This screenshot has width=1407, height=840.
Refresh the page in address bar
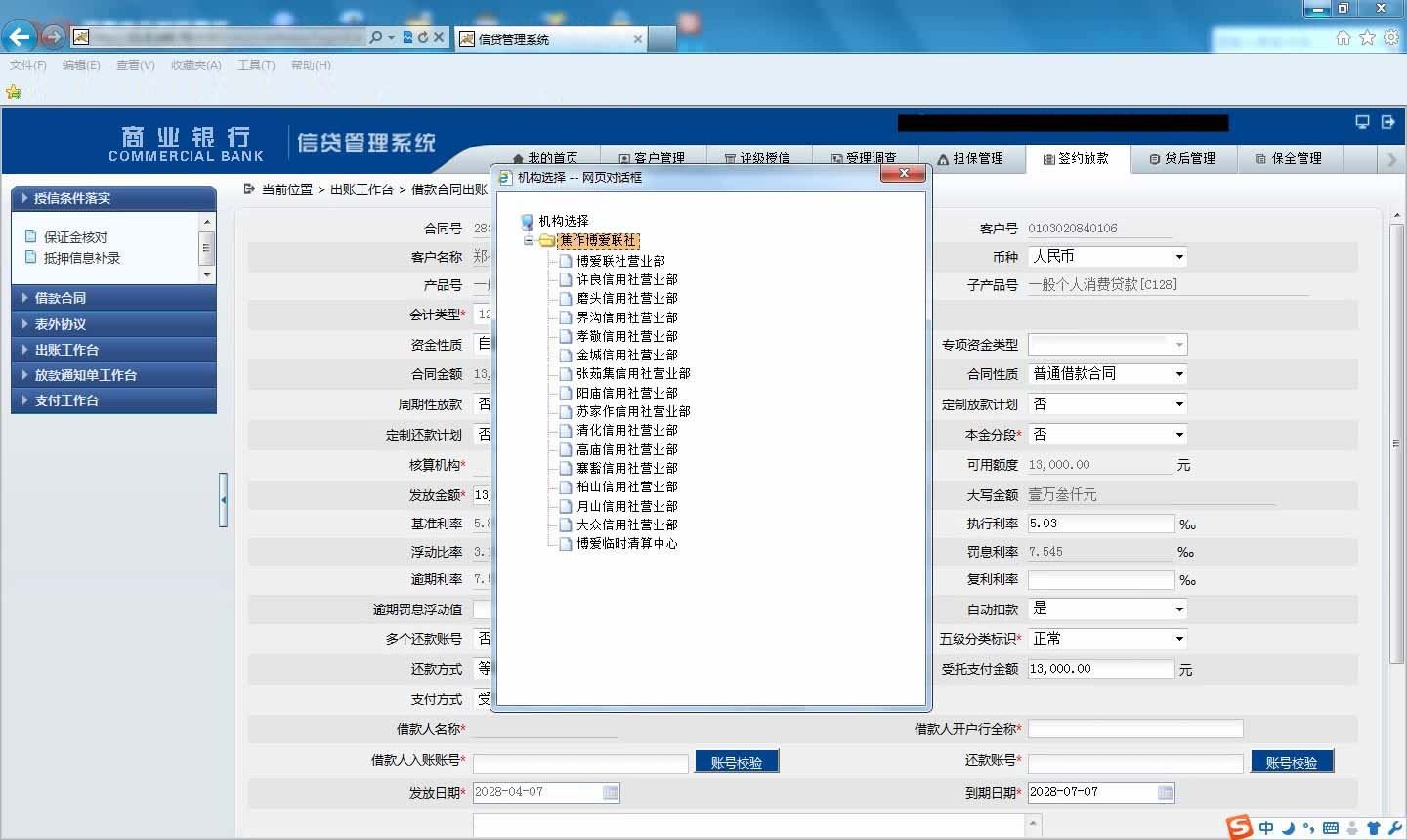(x=423, y=37)
